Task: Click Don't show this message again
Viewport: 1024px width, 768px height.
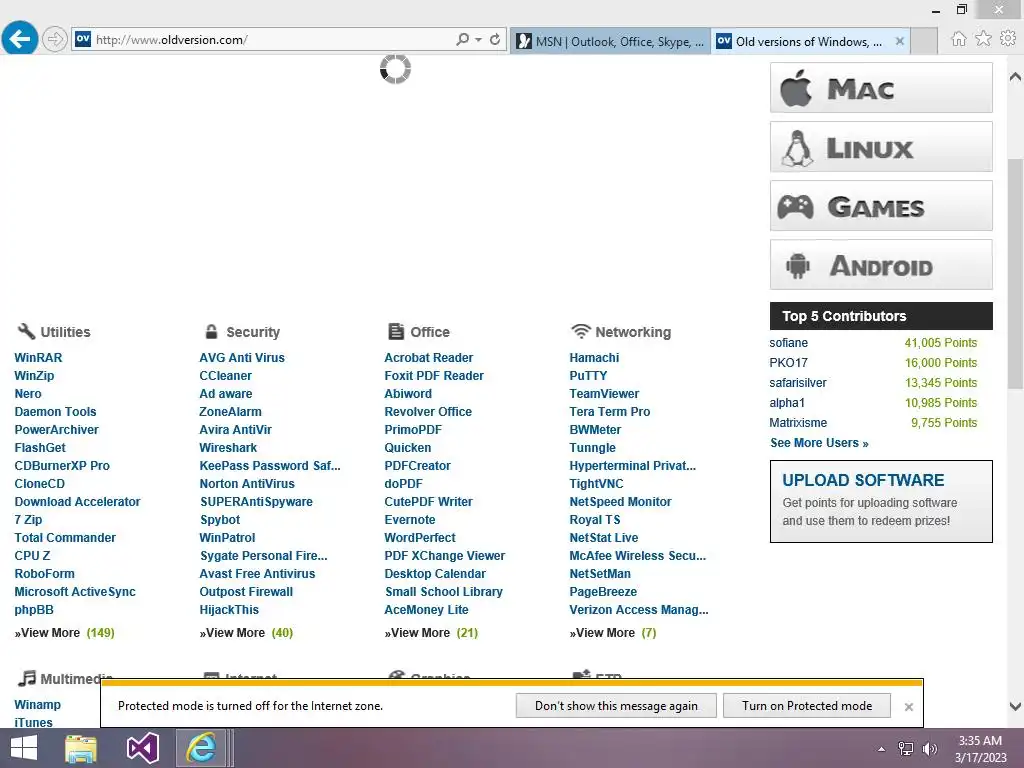Action: click(616, 706)
